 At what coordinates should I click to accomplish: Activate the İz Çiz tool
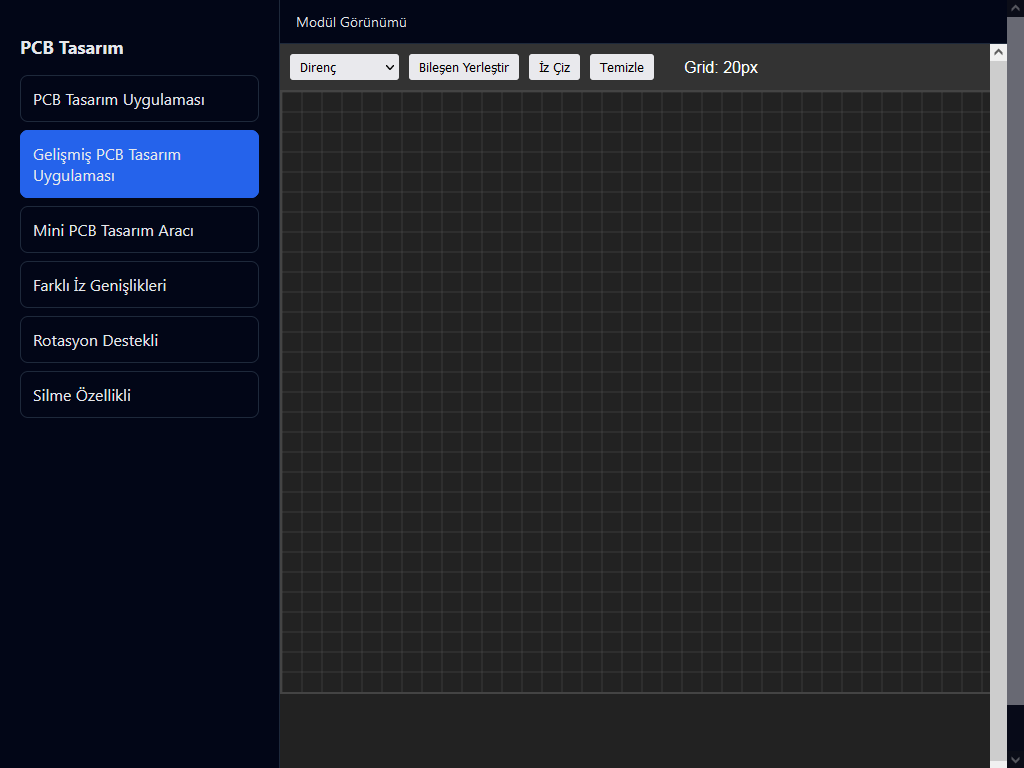click(x=554, y=67)
